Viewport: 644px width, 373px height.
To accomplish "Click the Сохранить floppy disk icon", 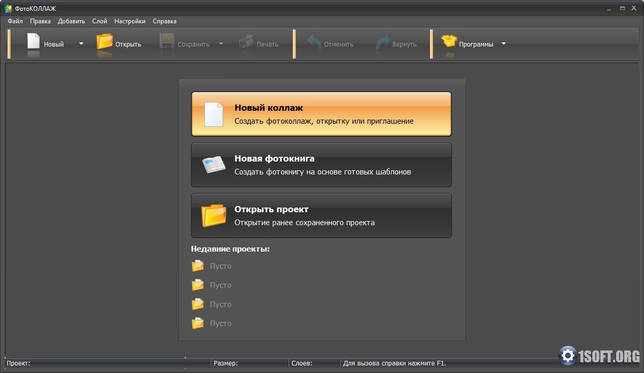I will (x=167, y=42).
